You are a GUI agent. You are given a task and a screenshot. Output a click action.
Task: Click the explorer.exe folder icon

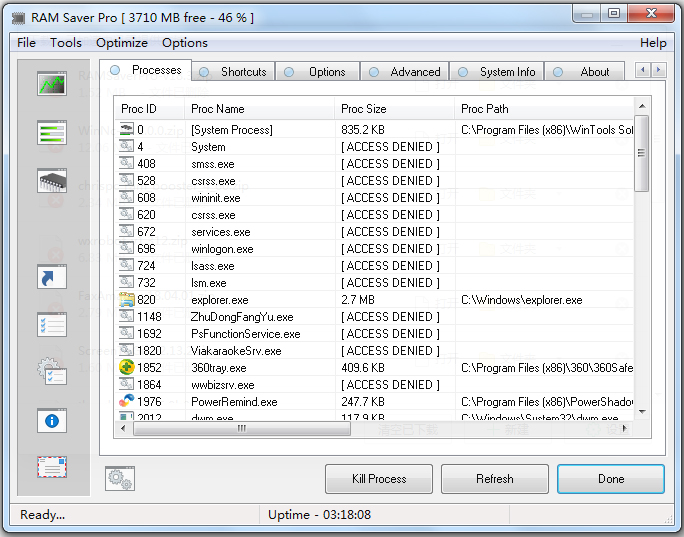tap(127, 300)
